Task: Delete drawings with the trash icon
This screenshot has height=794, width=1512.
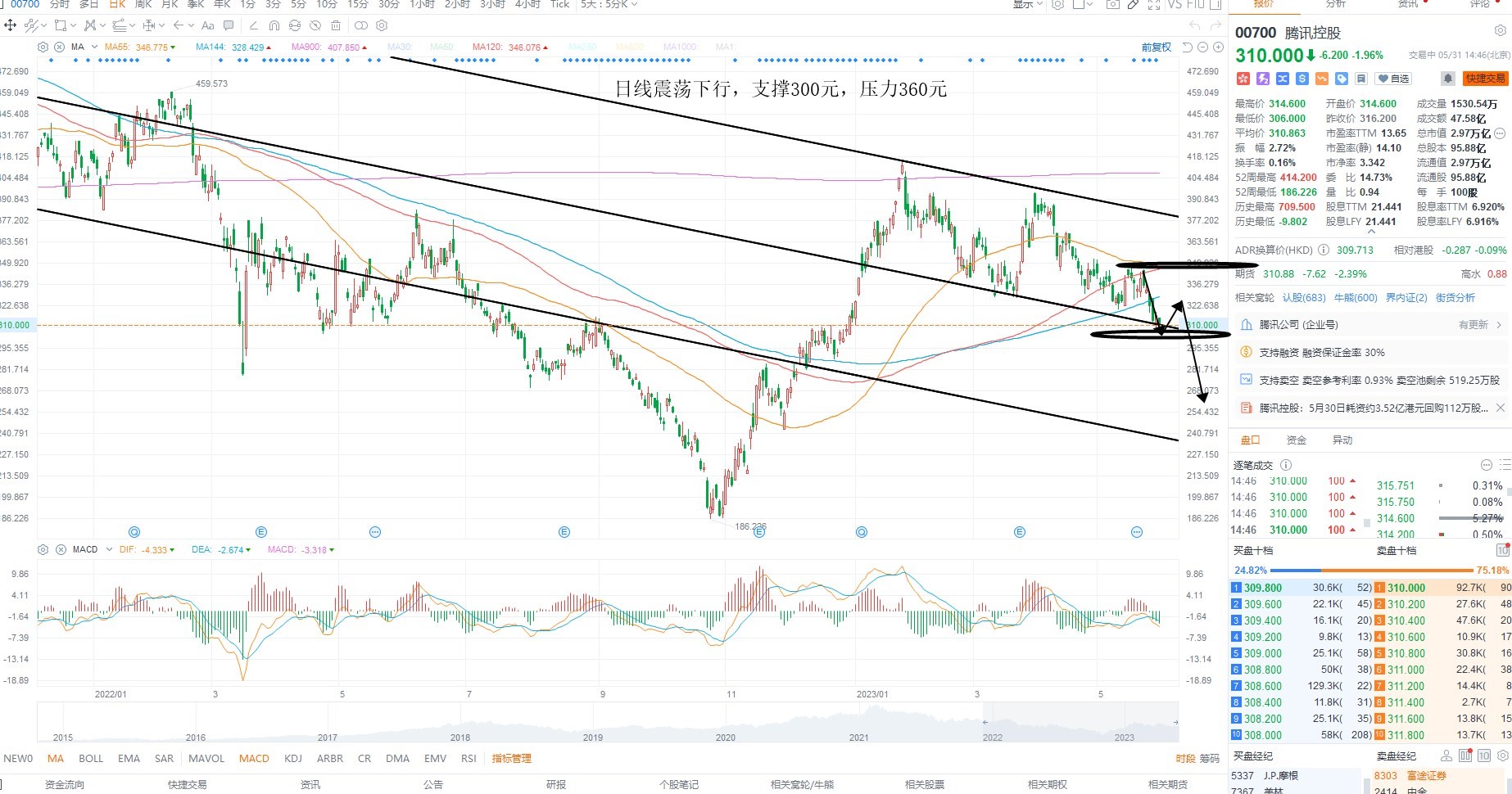Action: (335, 25)
